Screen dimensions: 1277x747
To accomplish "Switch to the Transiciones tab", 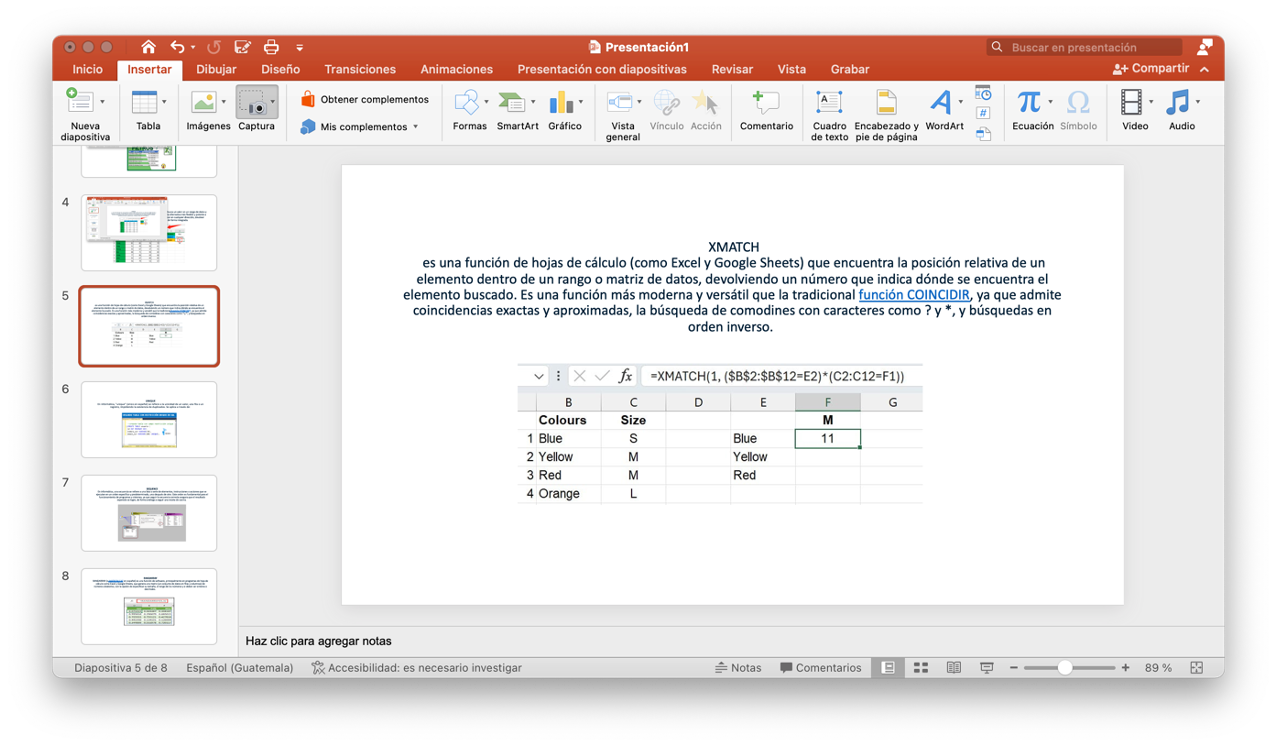I will pos(360,70).
